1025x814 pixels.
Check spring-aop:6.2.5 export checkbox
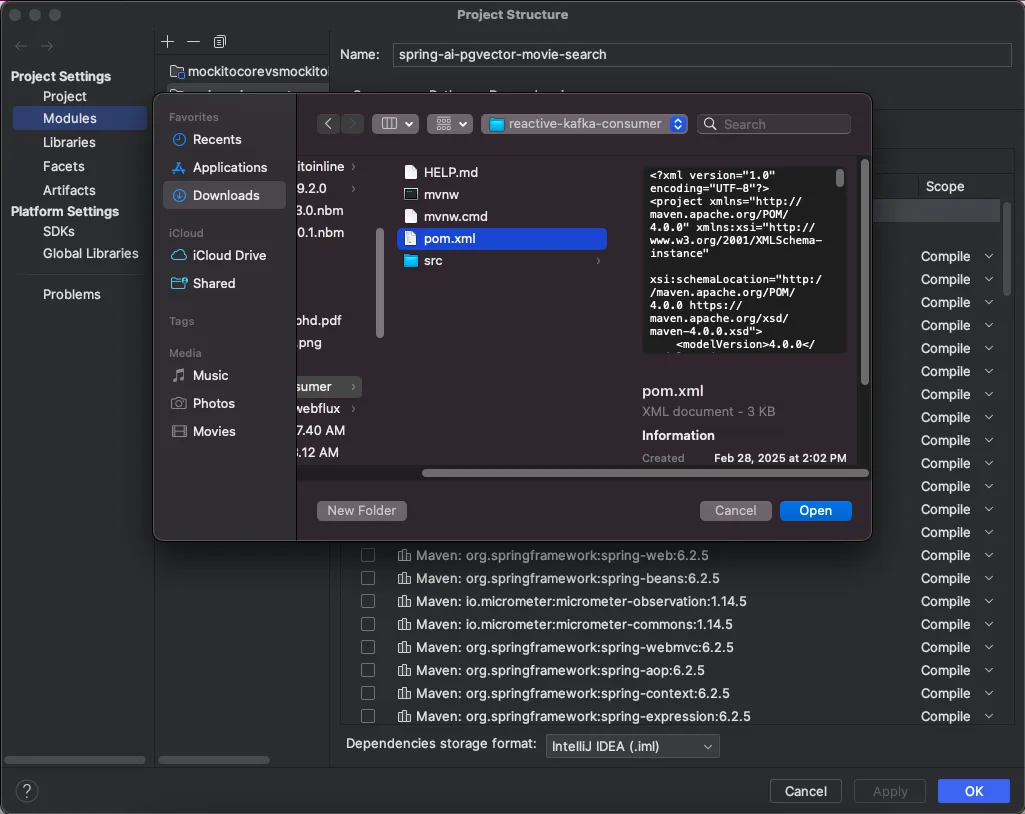pyautogui.click(x=368, y=670)
